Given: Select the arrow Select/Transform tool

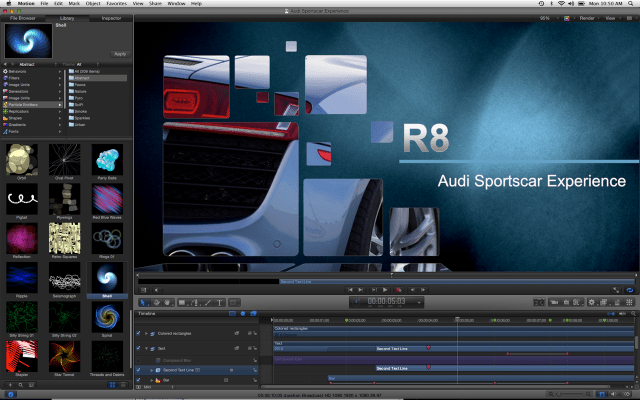Looking at the screenshot, I should click(x=142, y=301).
